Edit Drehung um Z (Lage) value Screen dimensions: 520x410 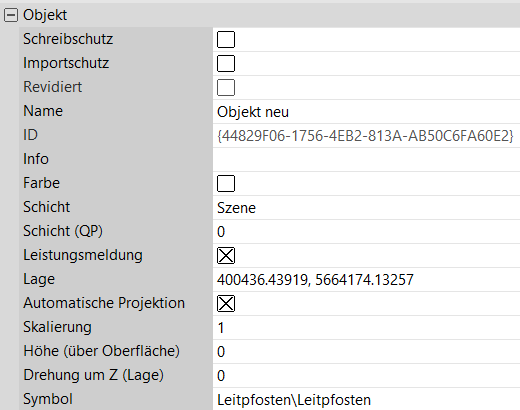tap(366, 376)
